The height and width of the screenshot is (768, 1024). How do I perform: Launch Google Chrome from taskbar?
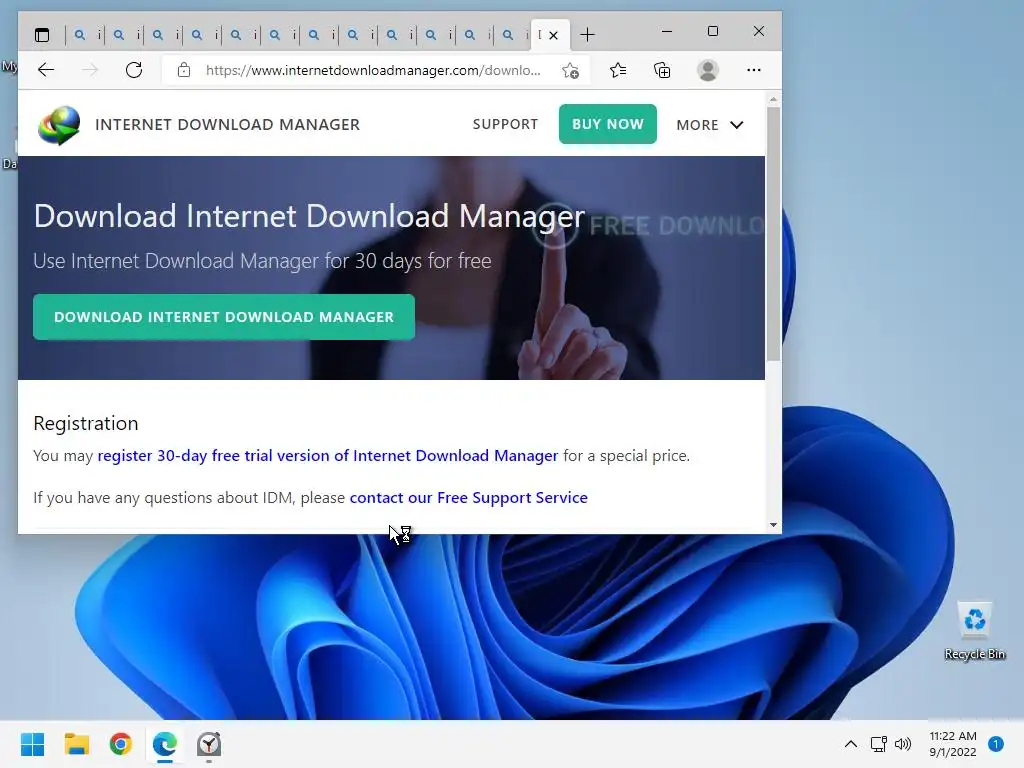pyautogui.click(x=121, y=744)
